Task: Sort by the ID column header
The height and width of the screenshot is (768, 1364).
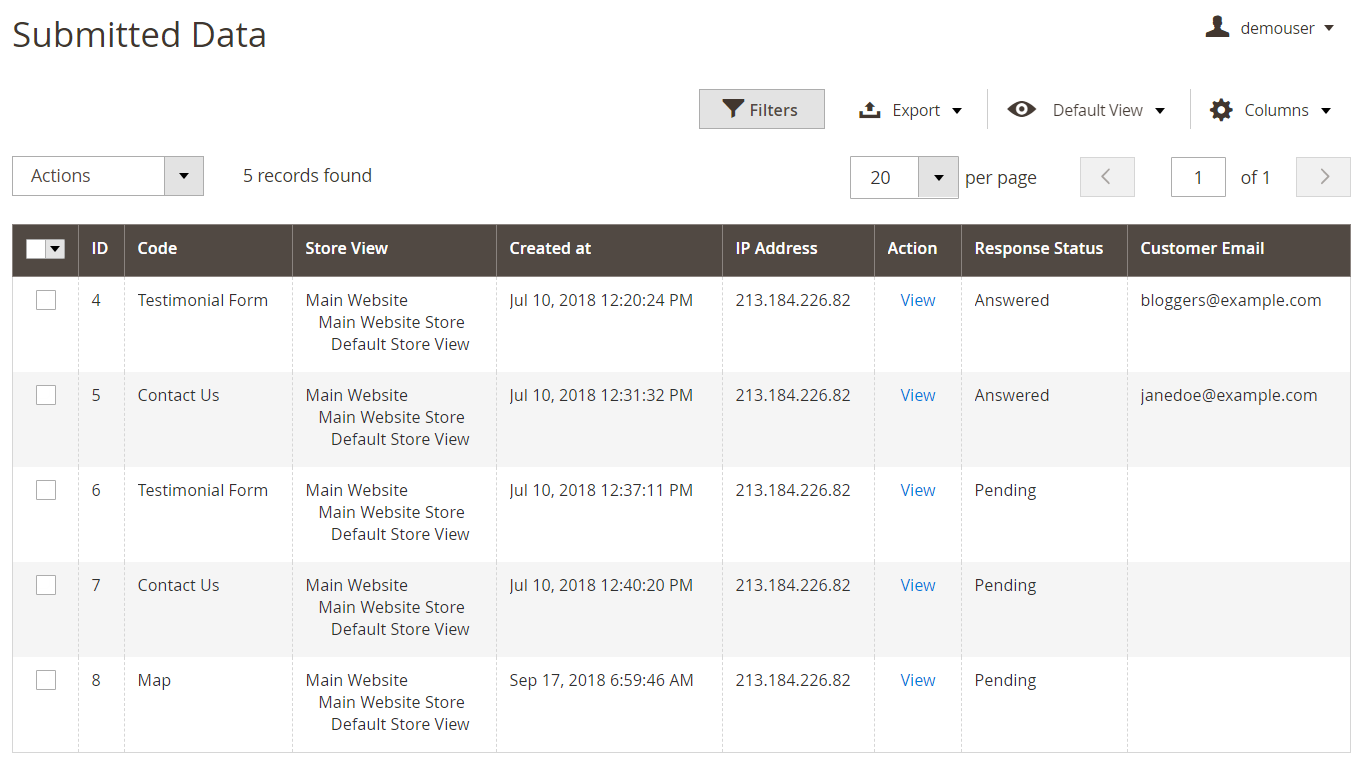Action: pyautogui.click(x=100, y=248)
